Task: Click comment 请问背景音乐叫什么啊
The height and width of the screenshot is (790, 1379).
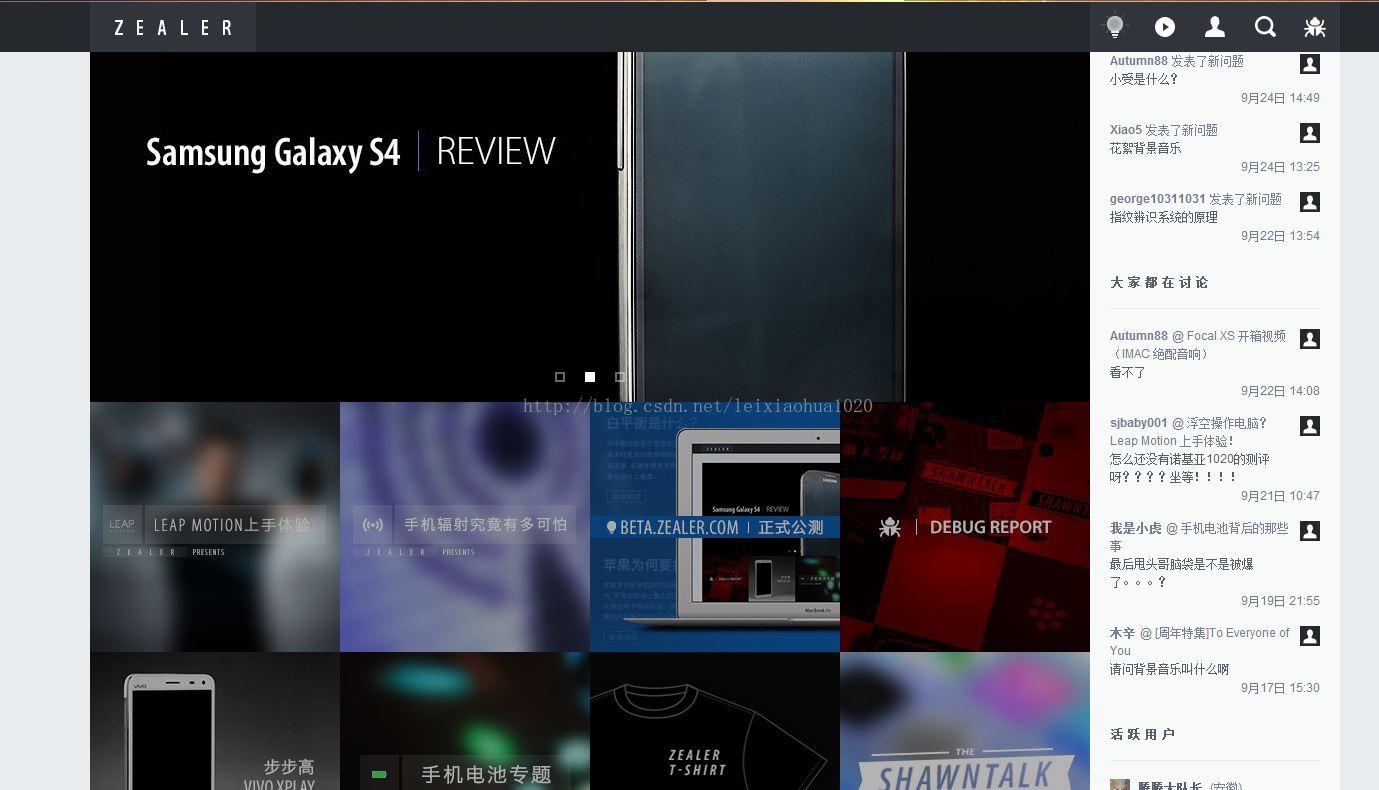Action: click(1169, 669)
